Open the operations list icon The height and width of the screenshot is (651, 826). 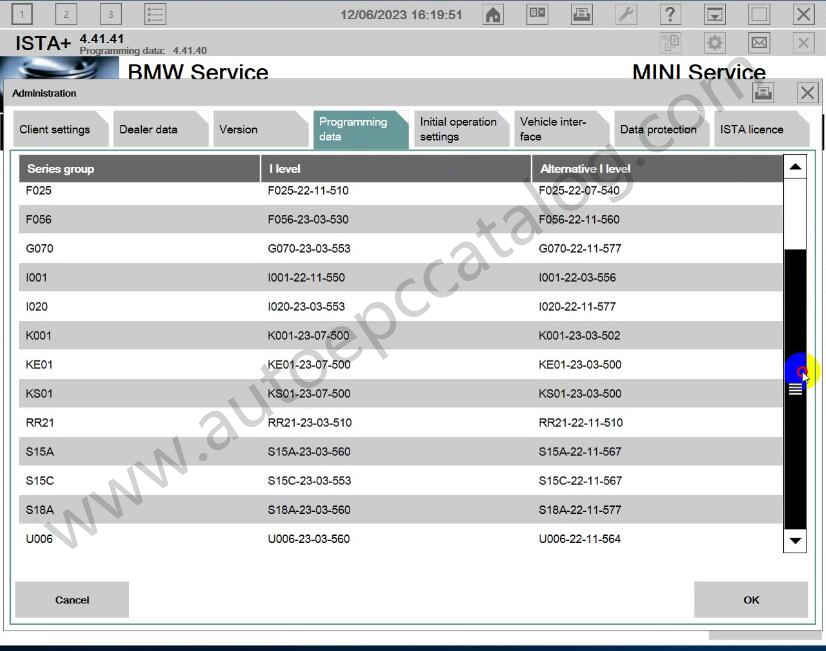pos(155,14)
